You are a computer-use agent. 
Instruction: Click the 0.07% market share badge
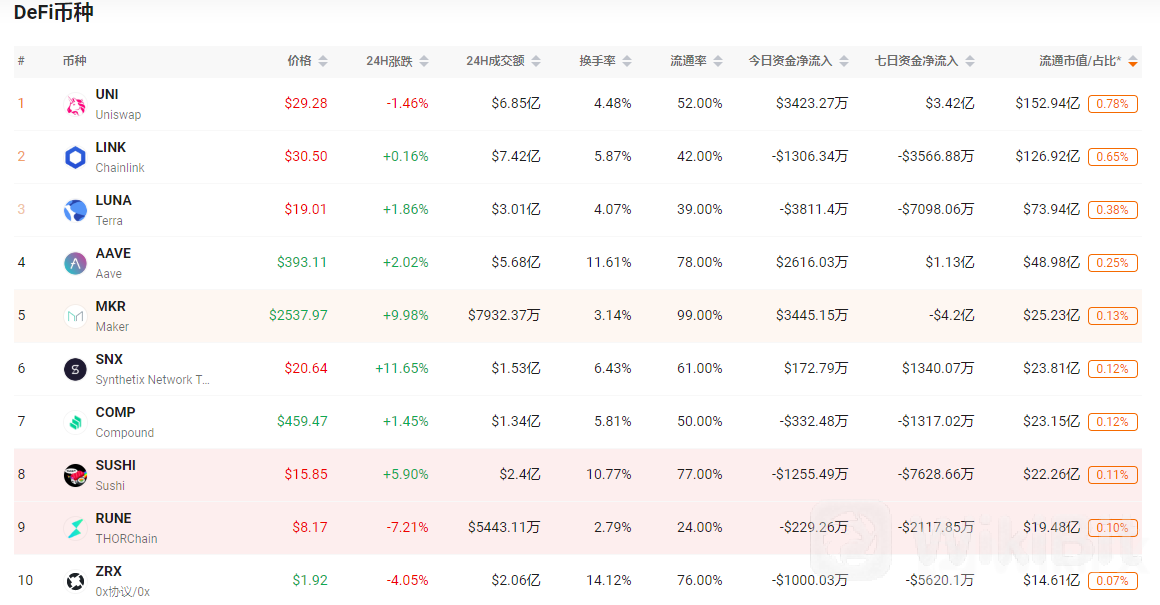[x=1113, y=581]
